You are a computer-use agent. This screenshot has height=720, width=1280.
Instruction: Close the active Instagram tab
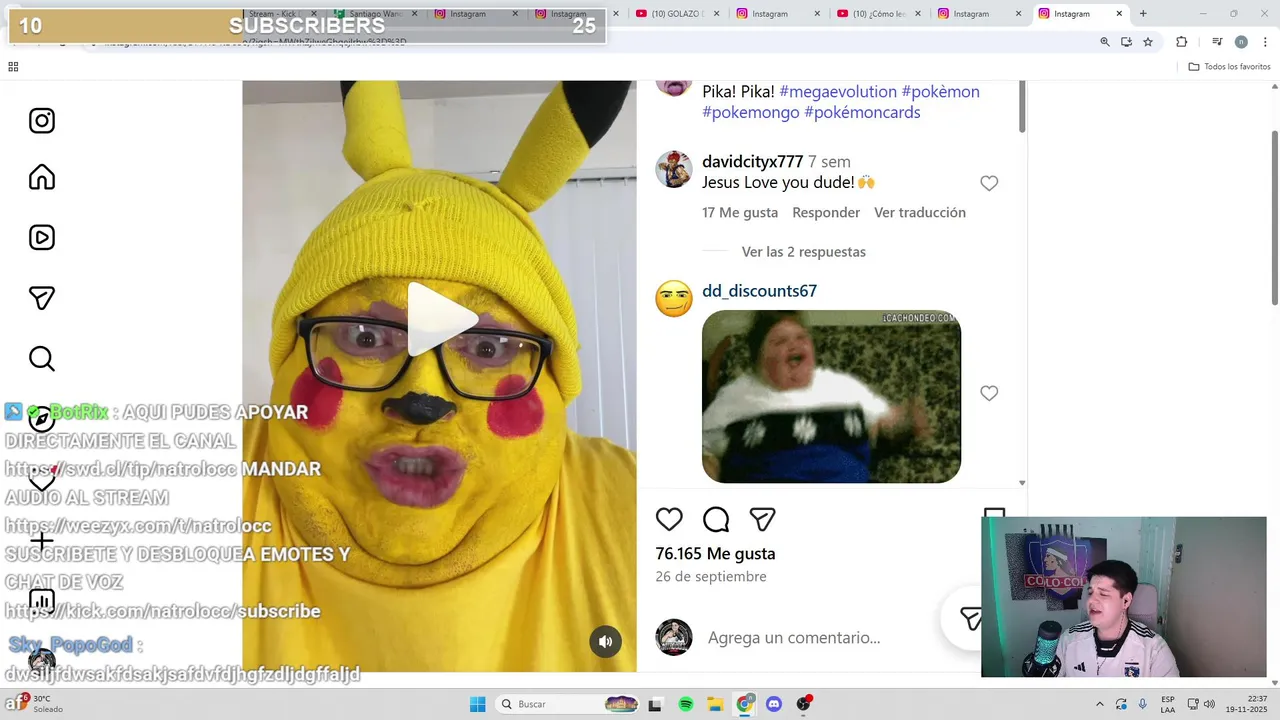pos(1119,14)
